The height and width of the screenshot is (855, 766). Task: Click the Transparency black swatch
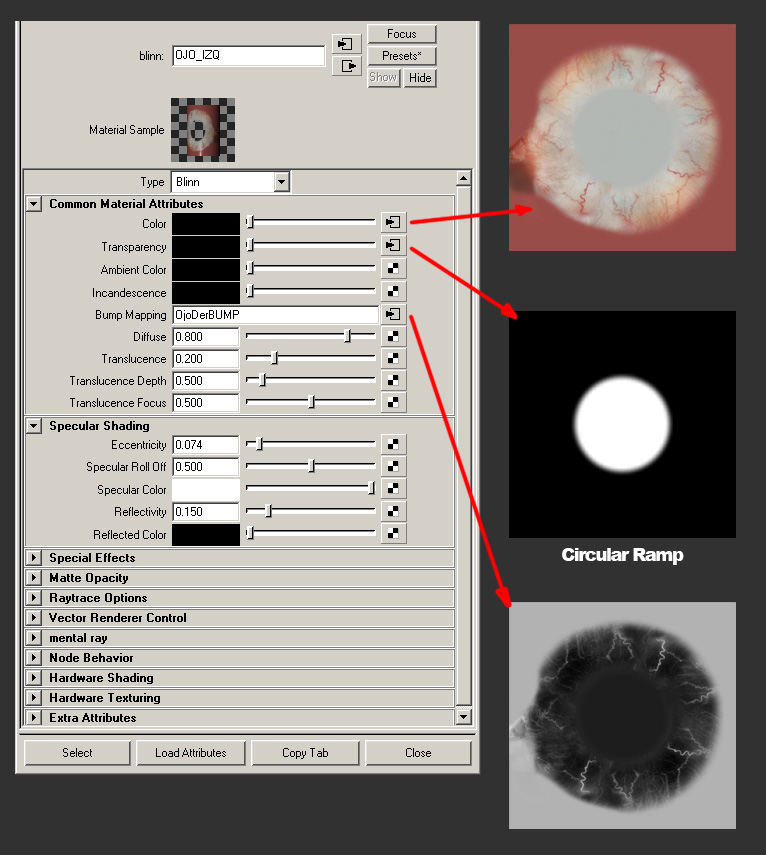pos(206,246)
